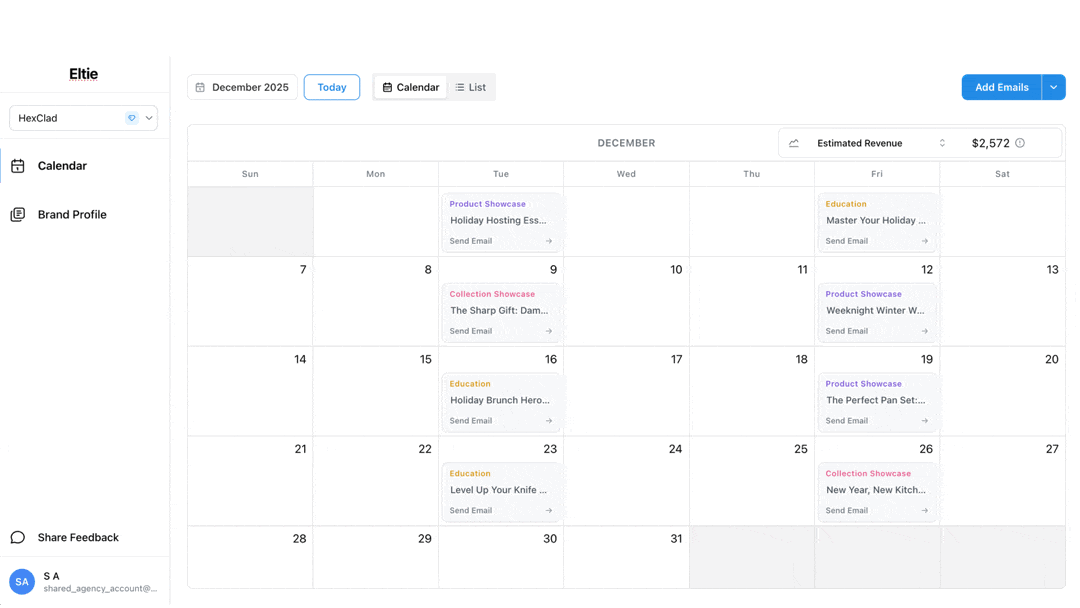Open the Add Emails dropdown arrow
Screen dimensions: 1080x608
coord(1054,88)
